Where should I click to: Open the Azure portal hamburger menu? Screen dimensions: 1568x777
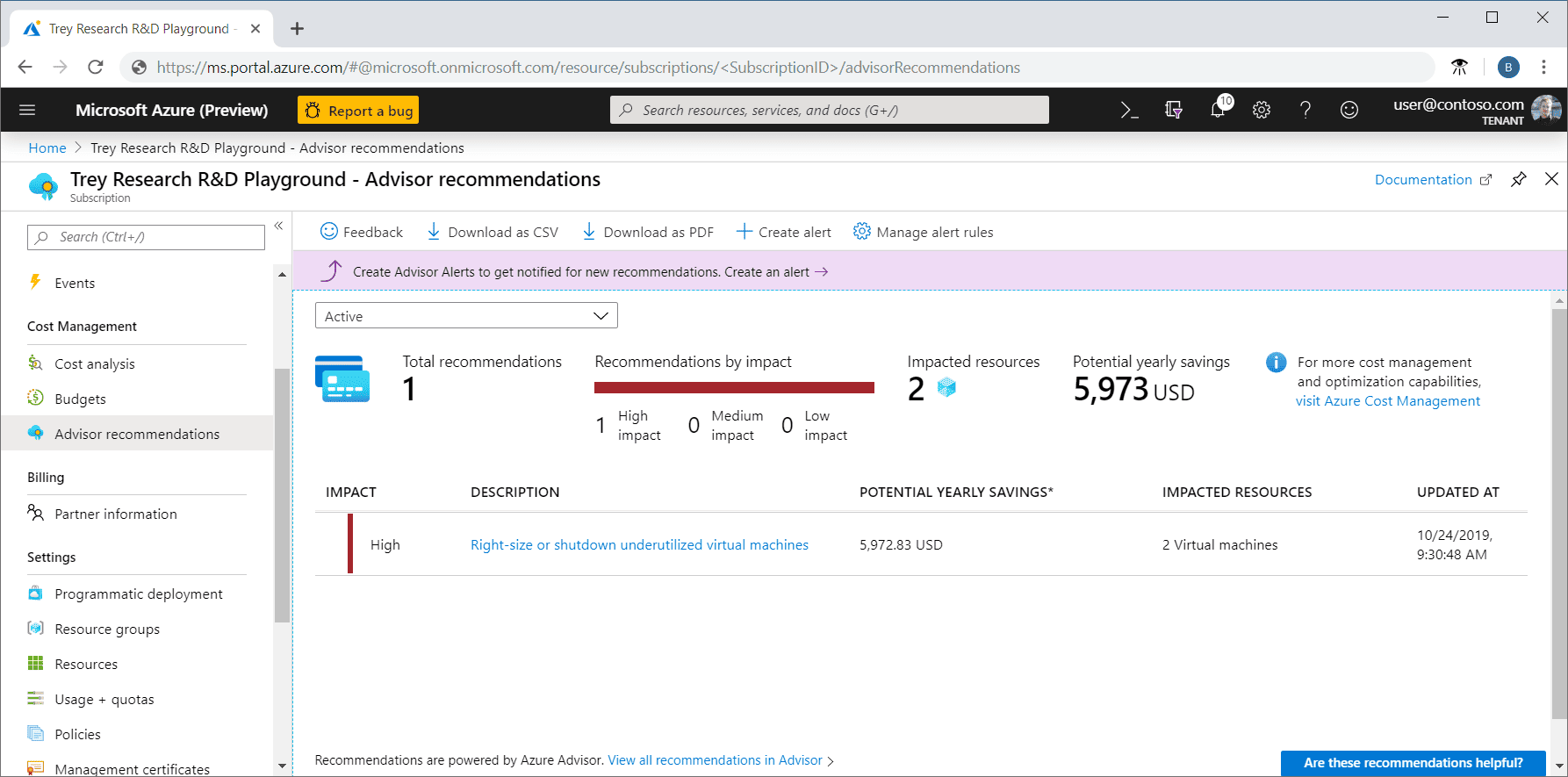(27, 110)
